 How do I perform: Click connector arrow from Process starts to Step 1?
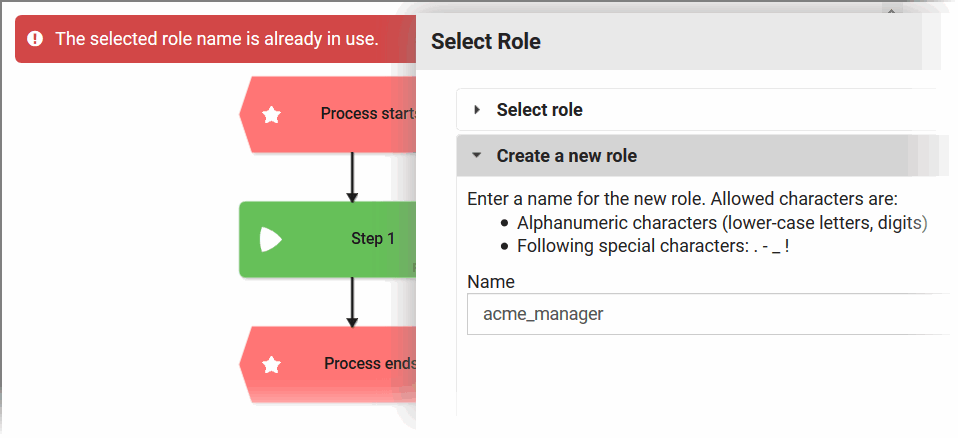(352, 177)
